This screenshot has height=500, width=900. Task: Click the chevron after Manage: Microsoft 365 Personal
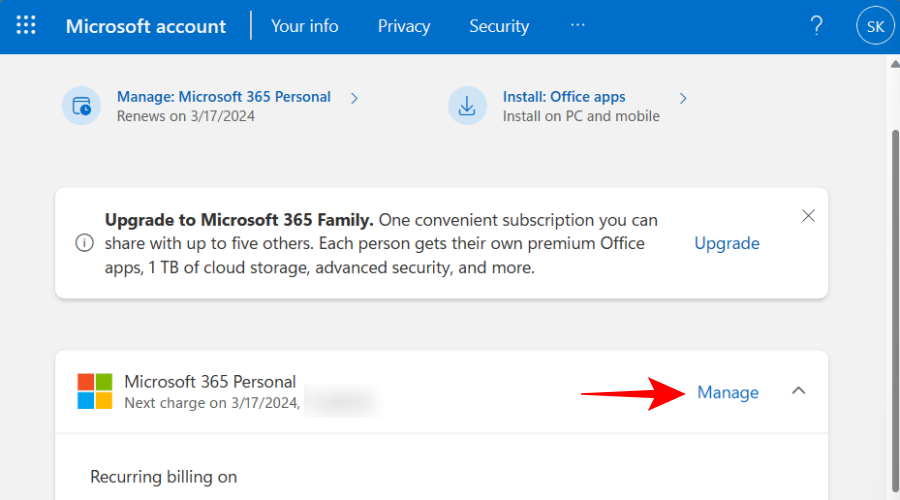tap(355, 98)
